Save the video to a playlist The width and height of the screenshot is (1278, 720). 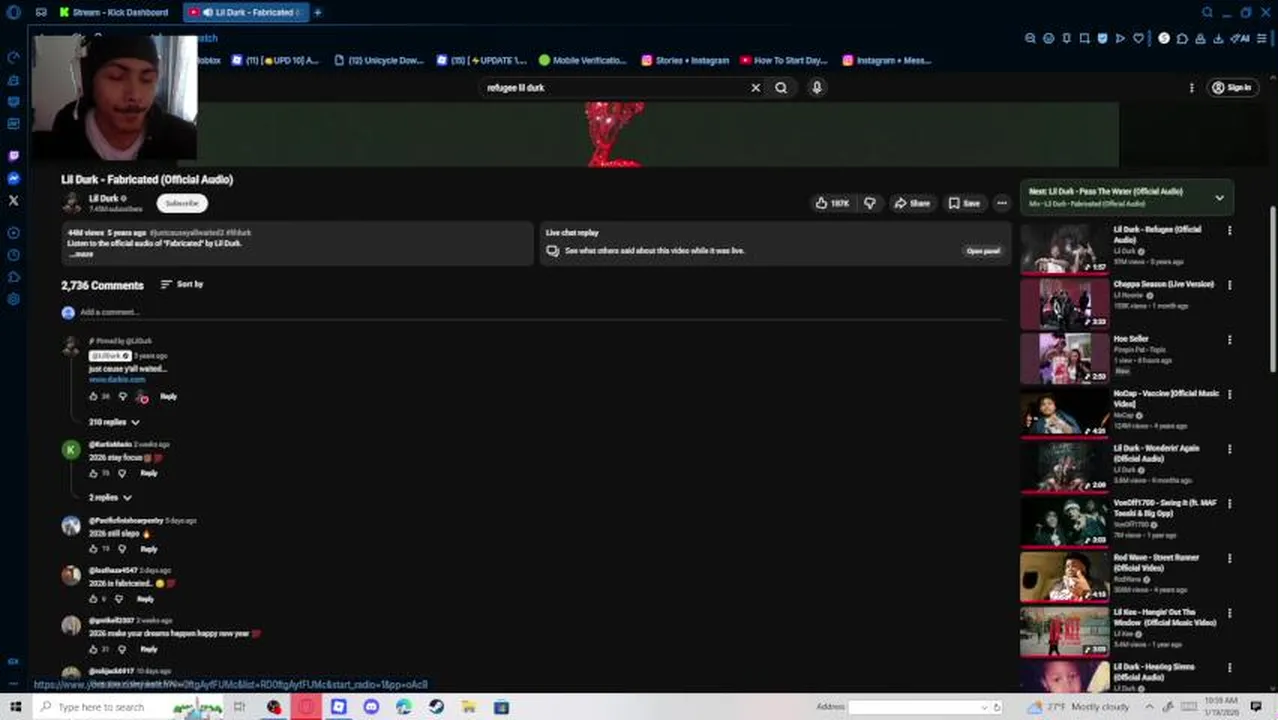(x=965, y=203)
